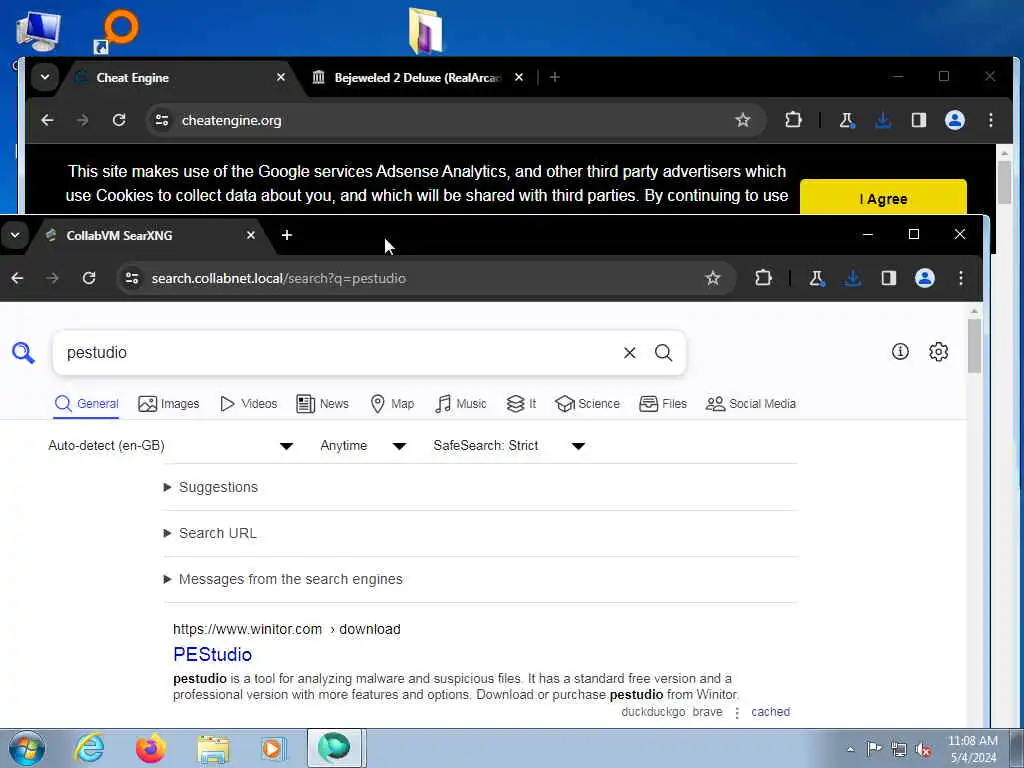Launch Firefox from the taskbar
This screenshot has height=768, width=1024.
[x=151, y=748]
